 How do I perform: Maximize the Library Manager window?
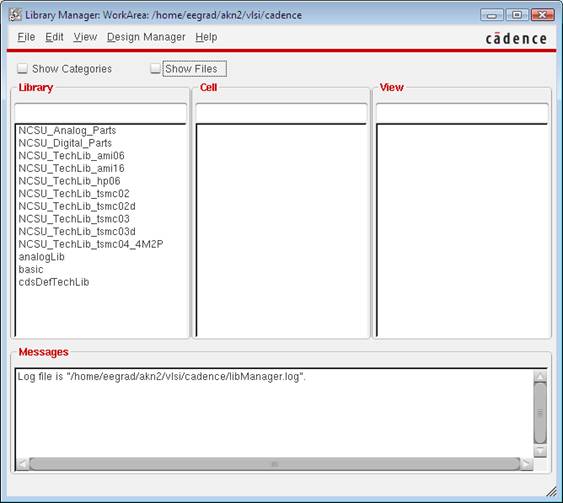click(x=517, y=15)
